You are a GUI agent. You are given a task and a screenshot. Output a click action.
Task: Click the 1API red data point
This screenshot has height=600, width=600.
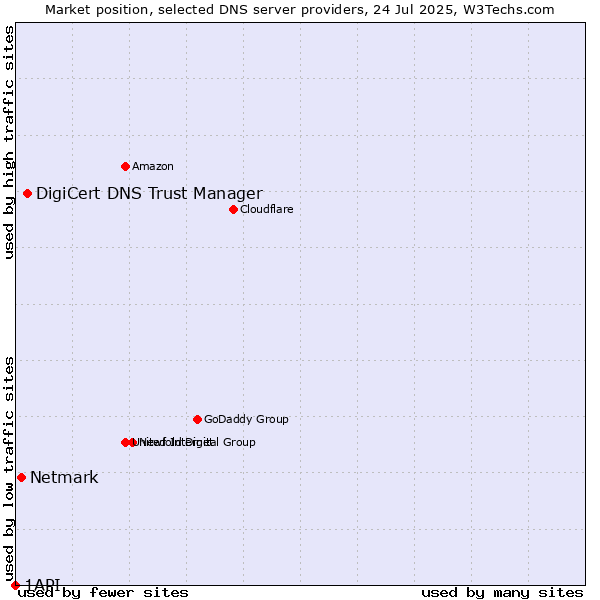coord(15,585)
